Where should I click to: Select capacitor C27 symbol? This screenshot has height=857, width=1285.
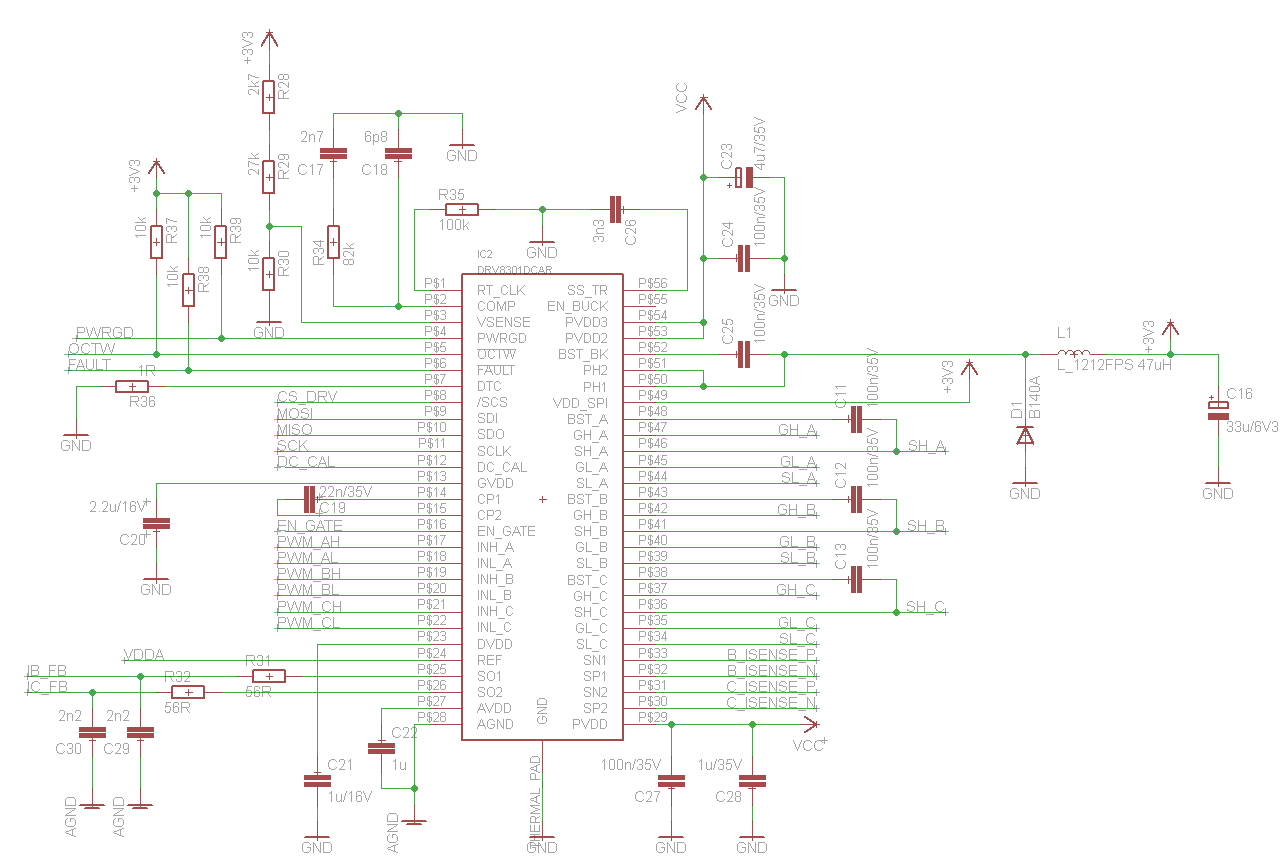[671, 780]
